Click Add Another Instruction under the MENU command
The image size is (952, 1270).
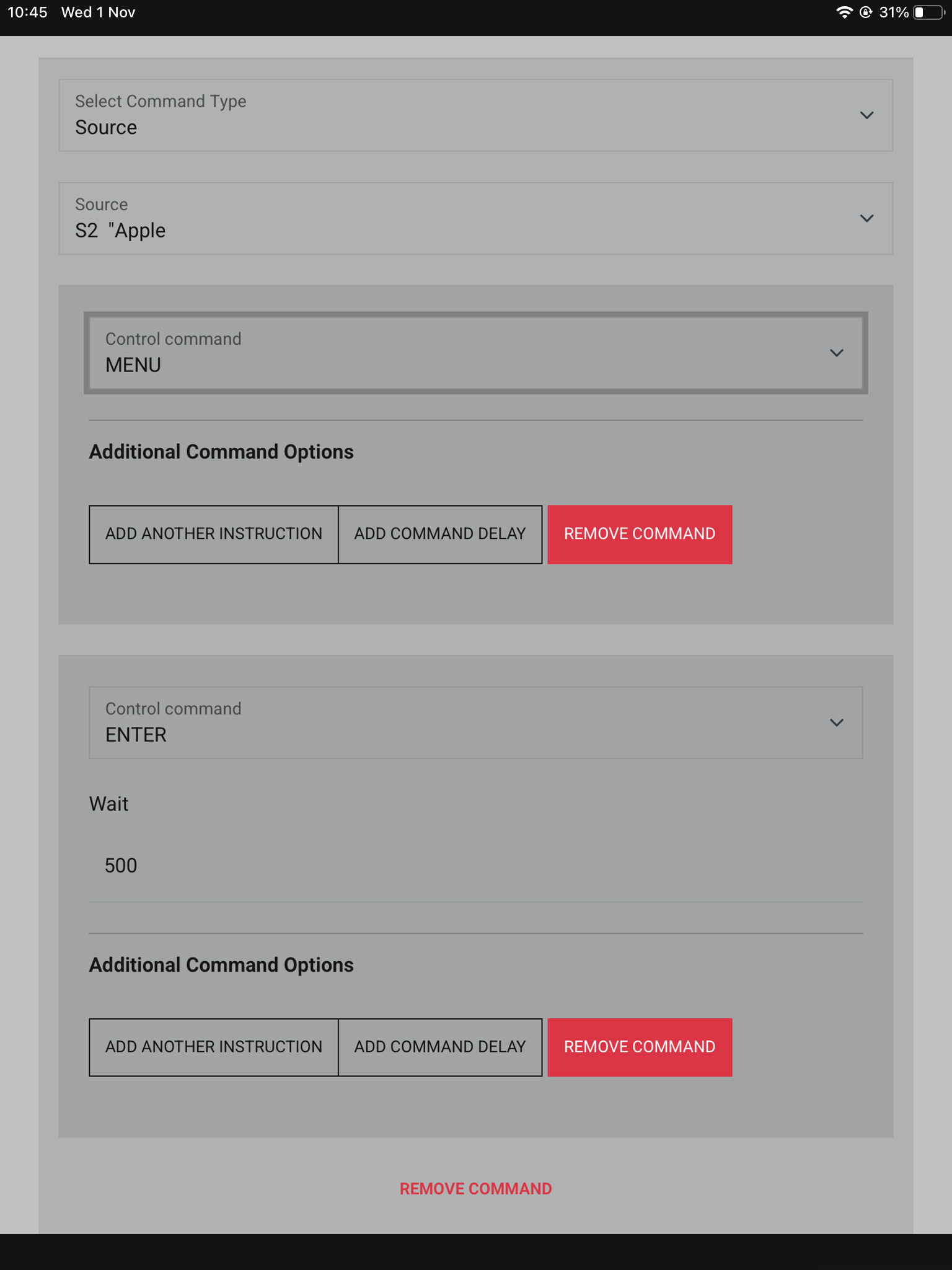tap(214, 534)
